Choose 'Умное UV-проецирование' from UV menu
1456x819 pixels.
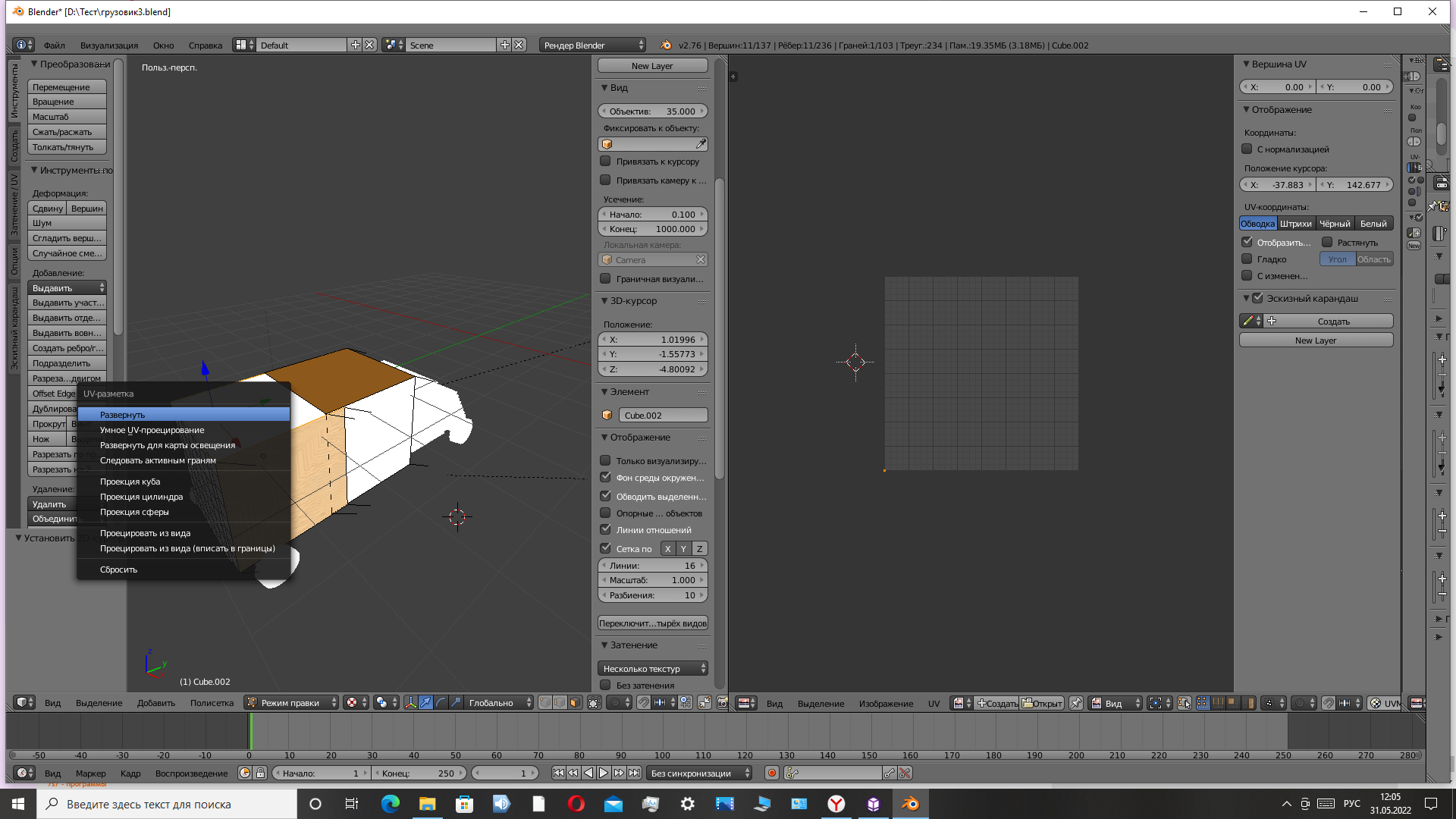tap(152, 430)
